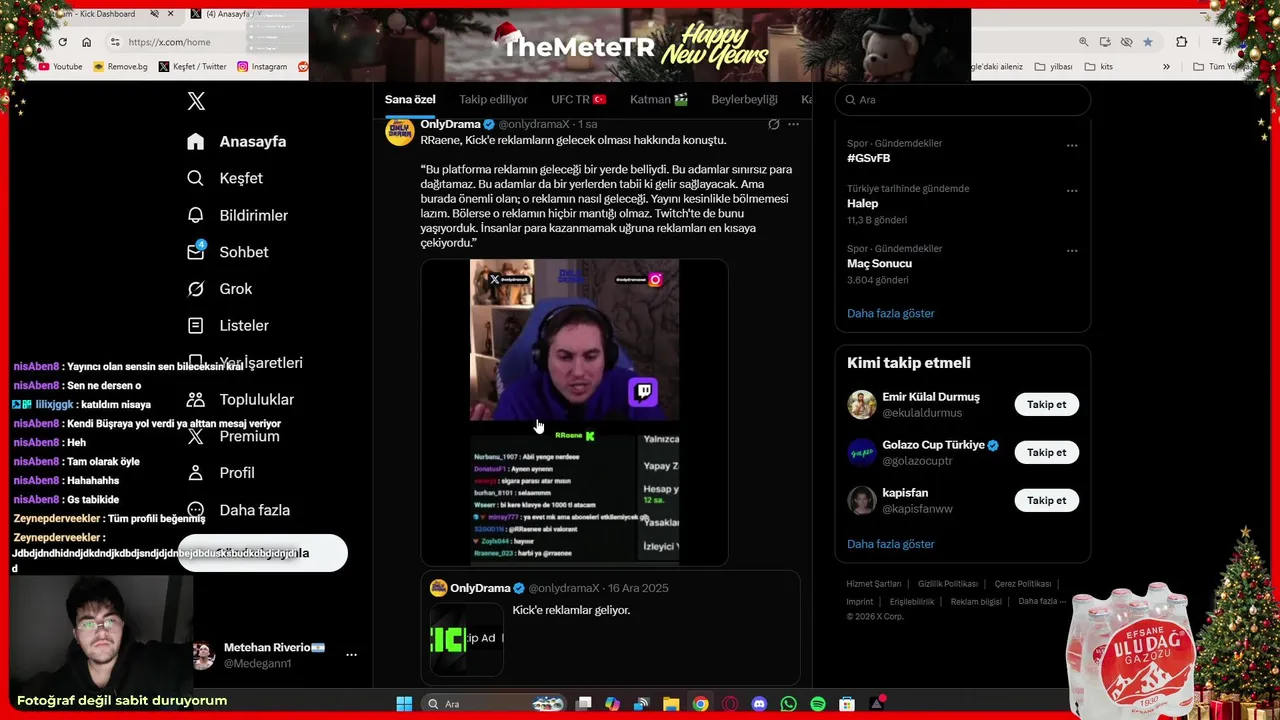Switch to Takip ediyor tab
The width and height of the screenshot is (1280, 720).
[493, 100]
